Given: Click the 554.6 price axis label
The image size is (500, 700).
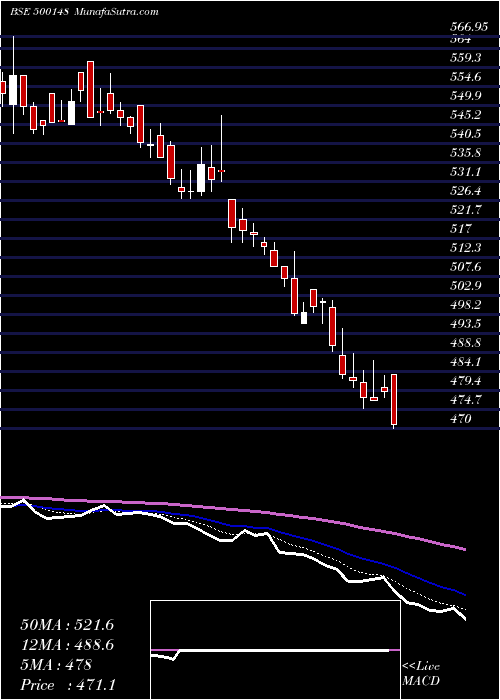Looking at the screenshot, I should tap(465, 77).
